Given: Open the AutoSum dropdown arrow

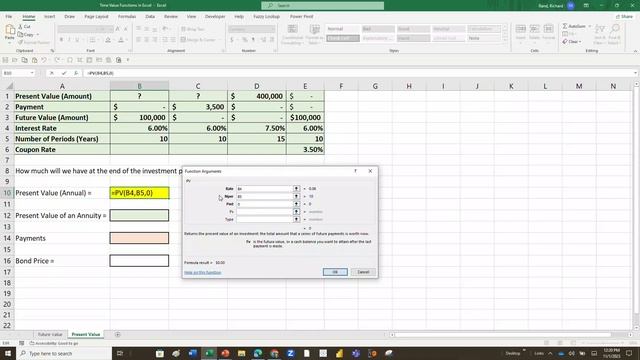Looking at the screenshot, I should point(590,26).
